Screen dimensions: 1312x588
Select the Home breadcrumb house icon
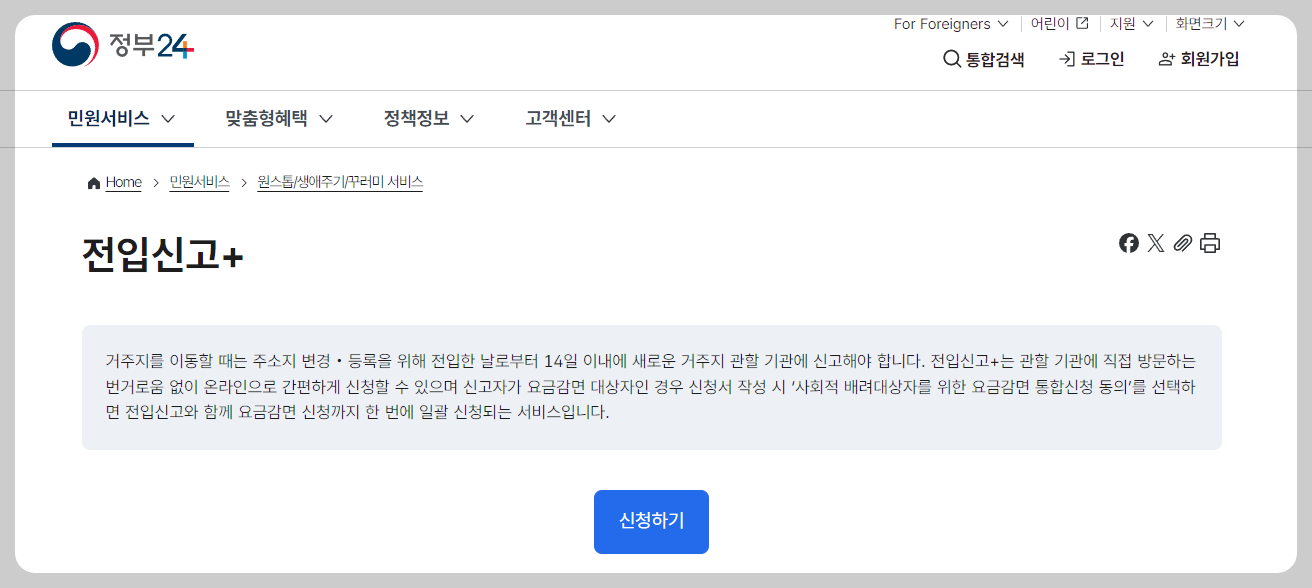pyautogui.click(x=92, y=182)
